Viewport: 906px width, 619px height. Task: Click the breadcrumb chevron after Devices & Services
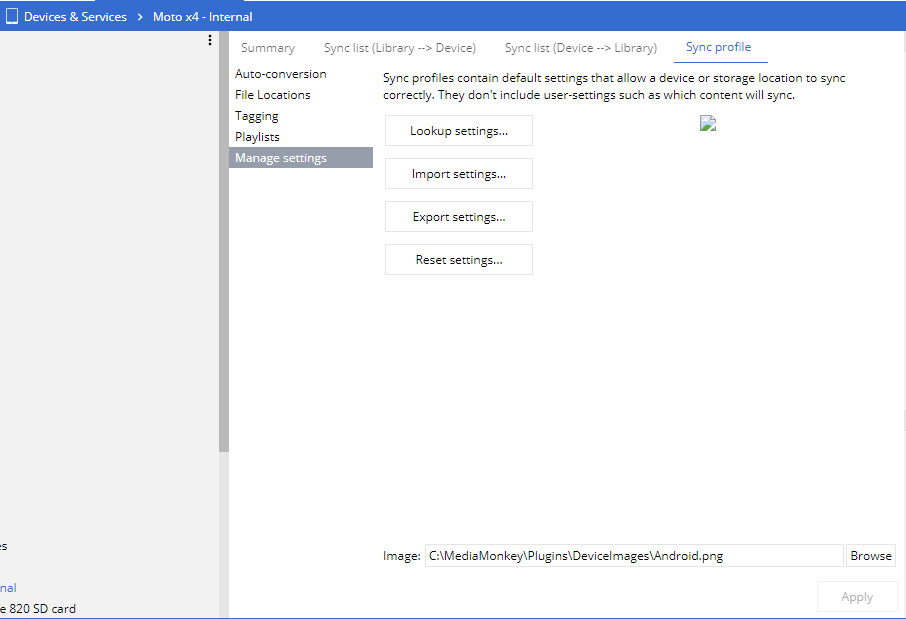pos(140,17)
